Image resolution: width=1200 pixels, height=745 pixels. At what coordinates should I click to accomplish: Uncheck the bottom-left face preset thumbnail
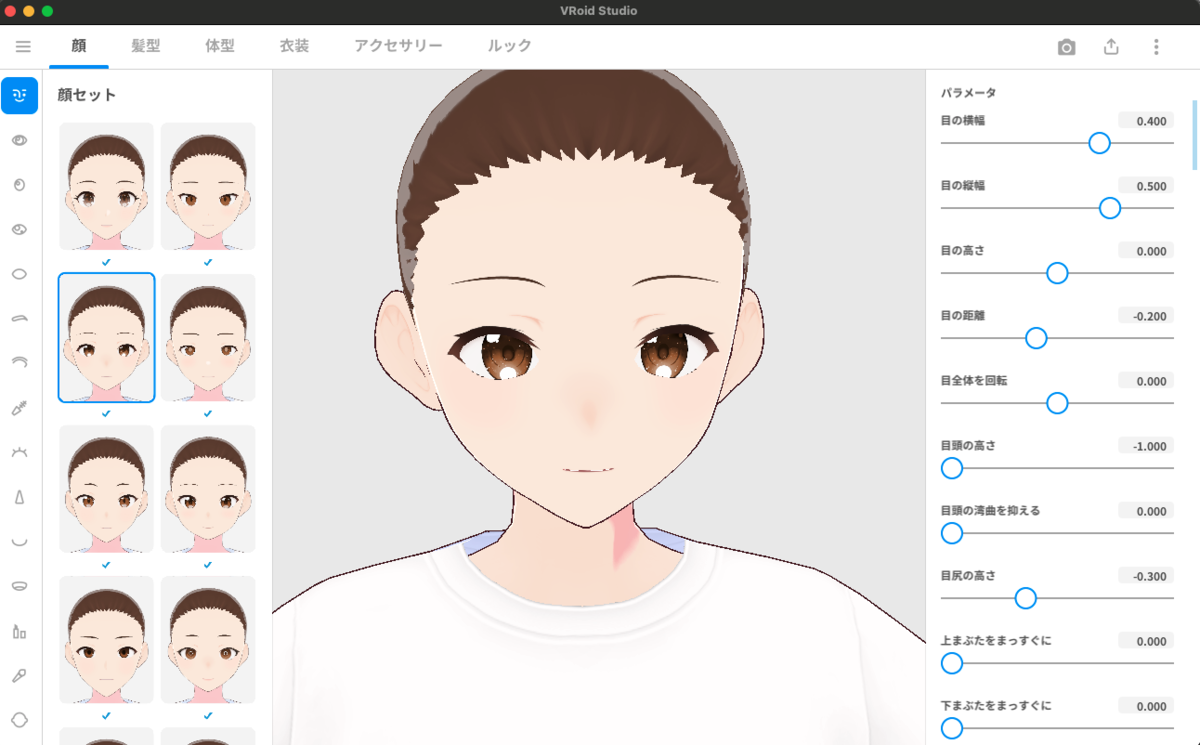pos(106,717)
